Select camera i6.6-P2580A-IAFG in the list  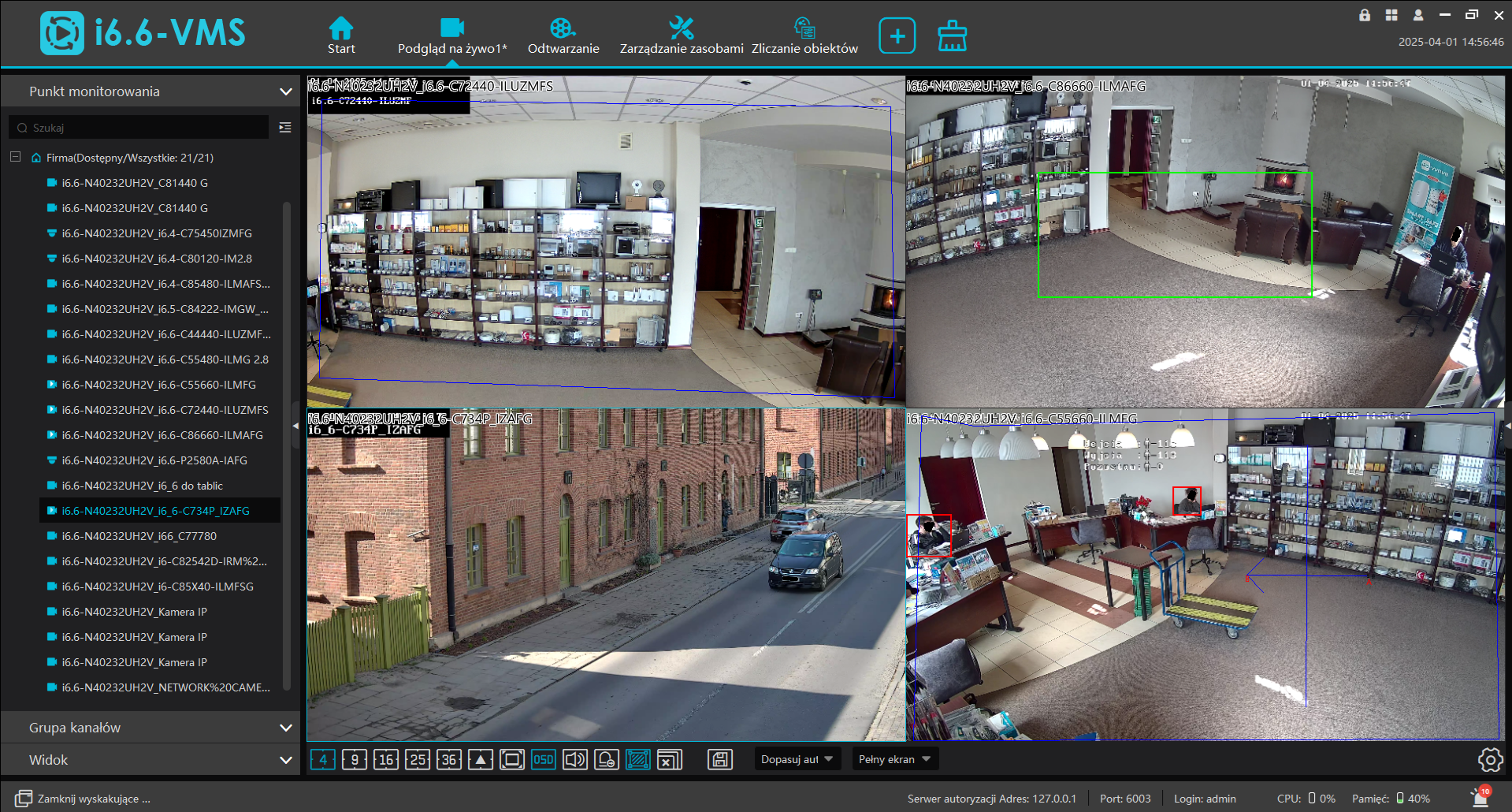pos(154,460)
